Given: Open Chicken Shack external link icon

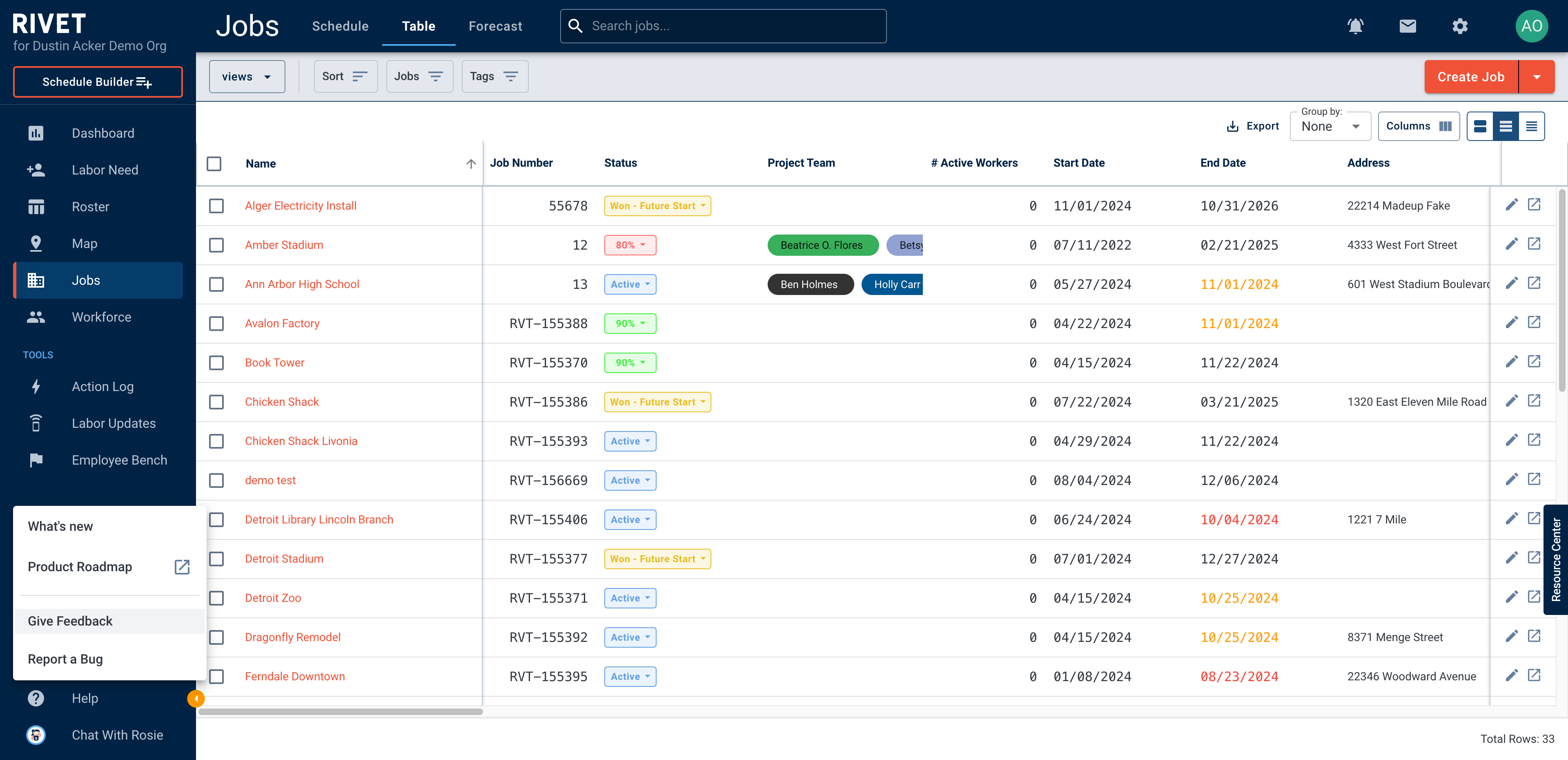Looking at the screenshot, I should point(1535,401).
